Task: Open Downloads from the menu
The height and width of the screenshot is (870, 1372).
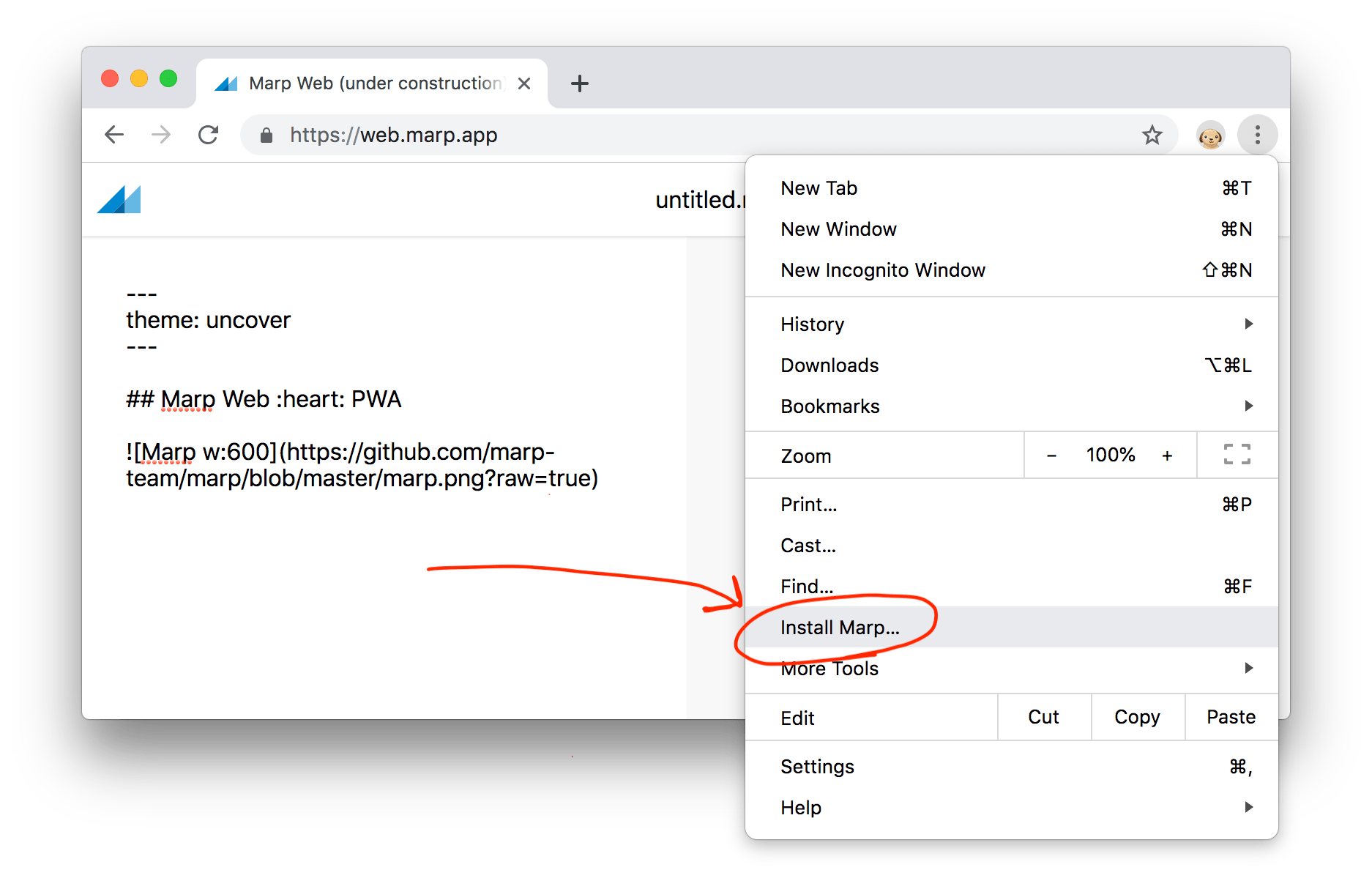Action: 1011,365
